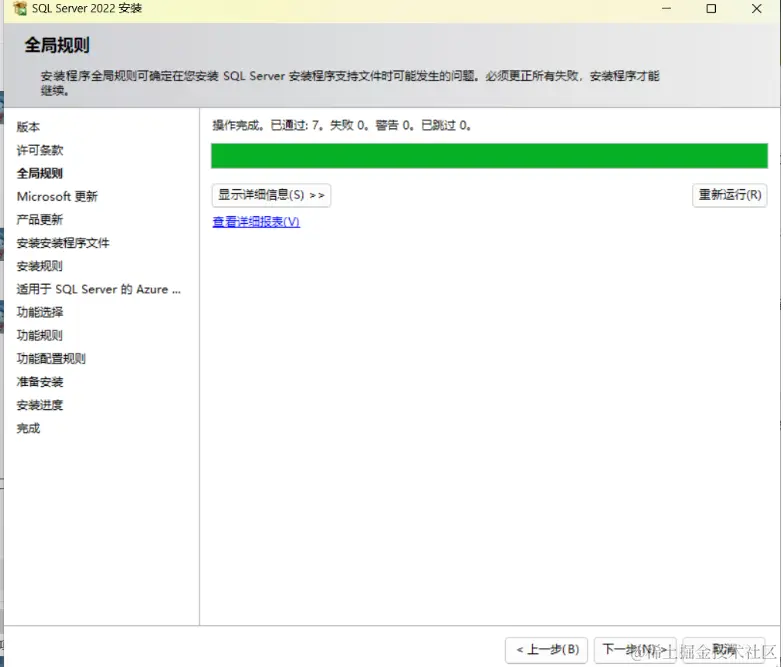
Task: Maximize the SQL Server 2022 安装 window
Action: (711, 8)
